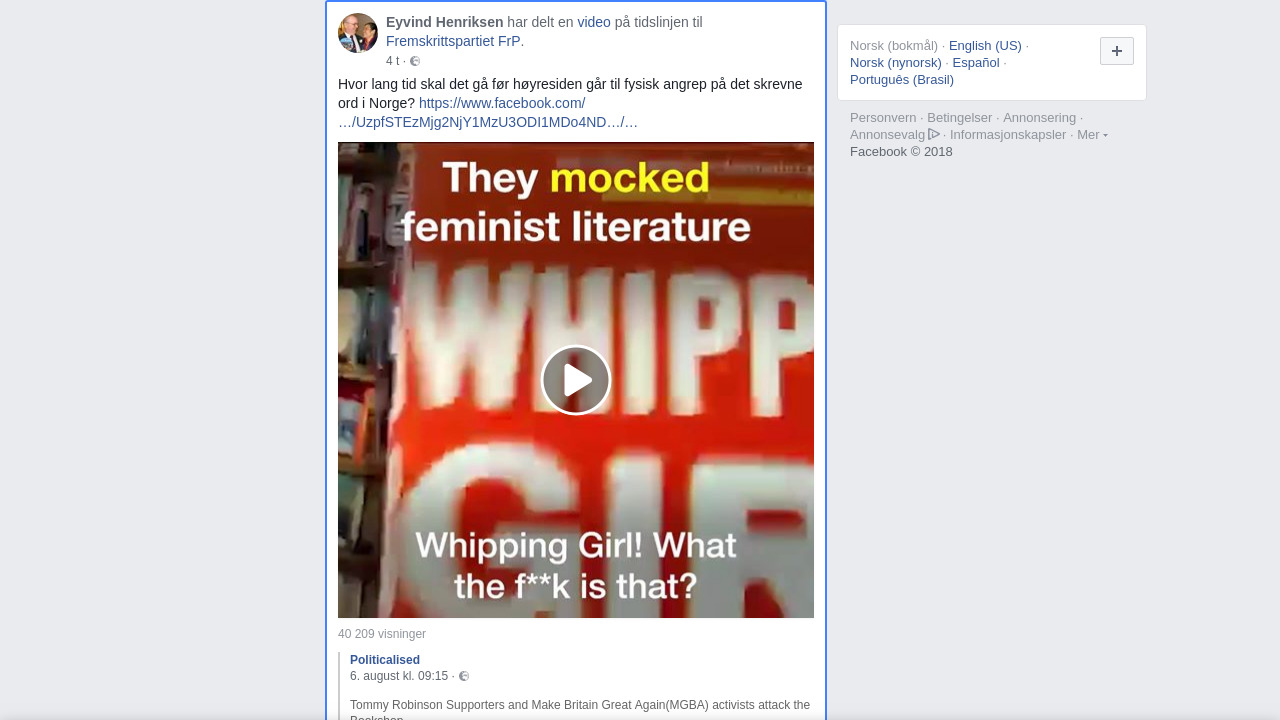Open the '4 t' post timestamp
The height and width of the screenshot is (720, 1280).
[392, 61]
